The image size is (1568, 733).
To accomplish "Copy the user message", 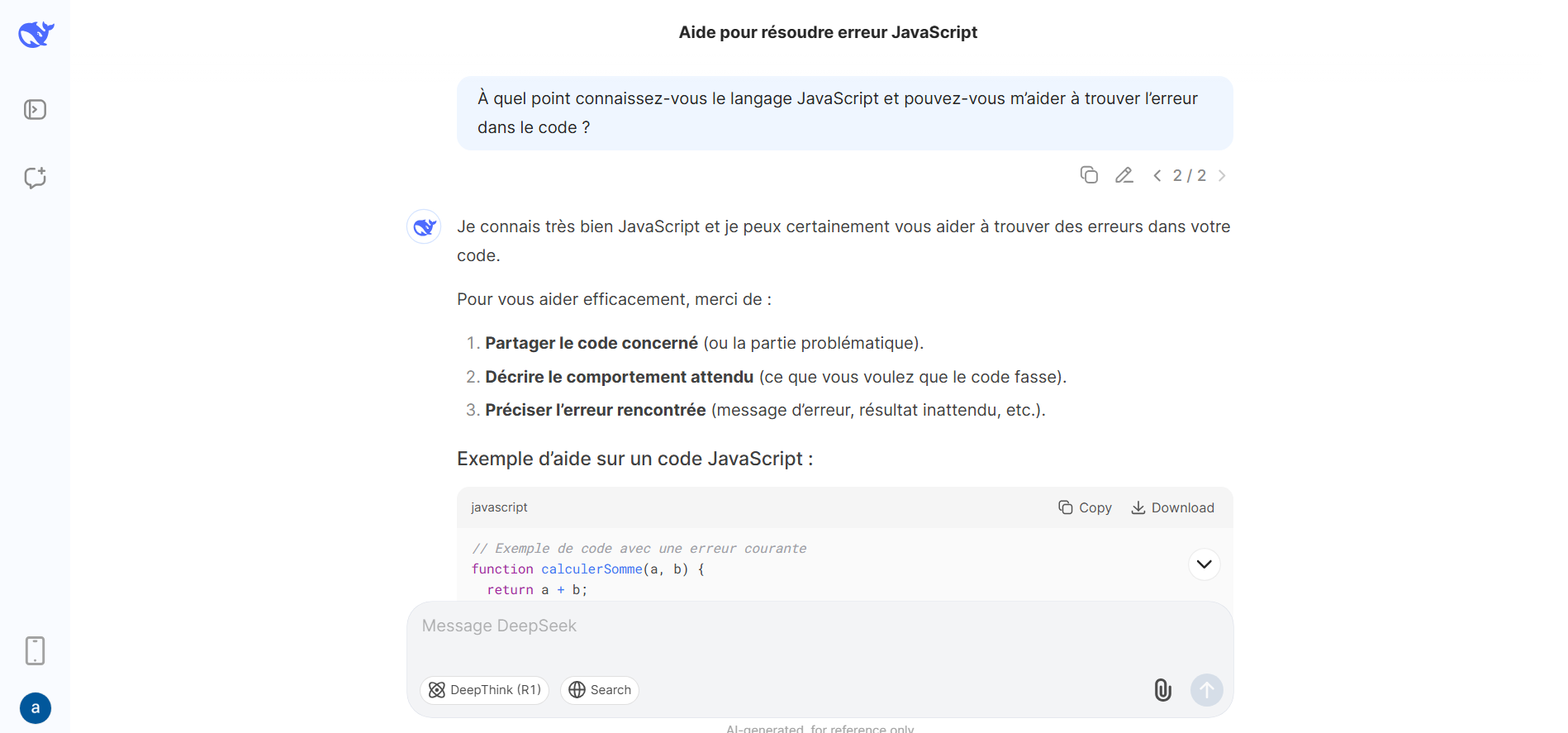I will [1089, 175].
